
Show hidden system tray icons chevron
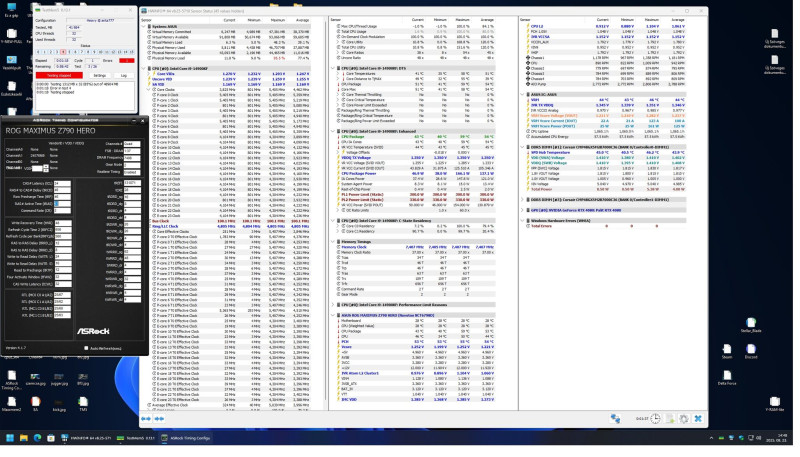pyautogui.click(x=711, y=438)
